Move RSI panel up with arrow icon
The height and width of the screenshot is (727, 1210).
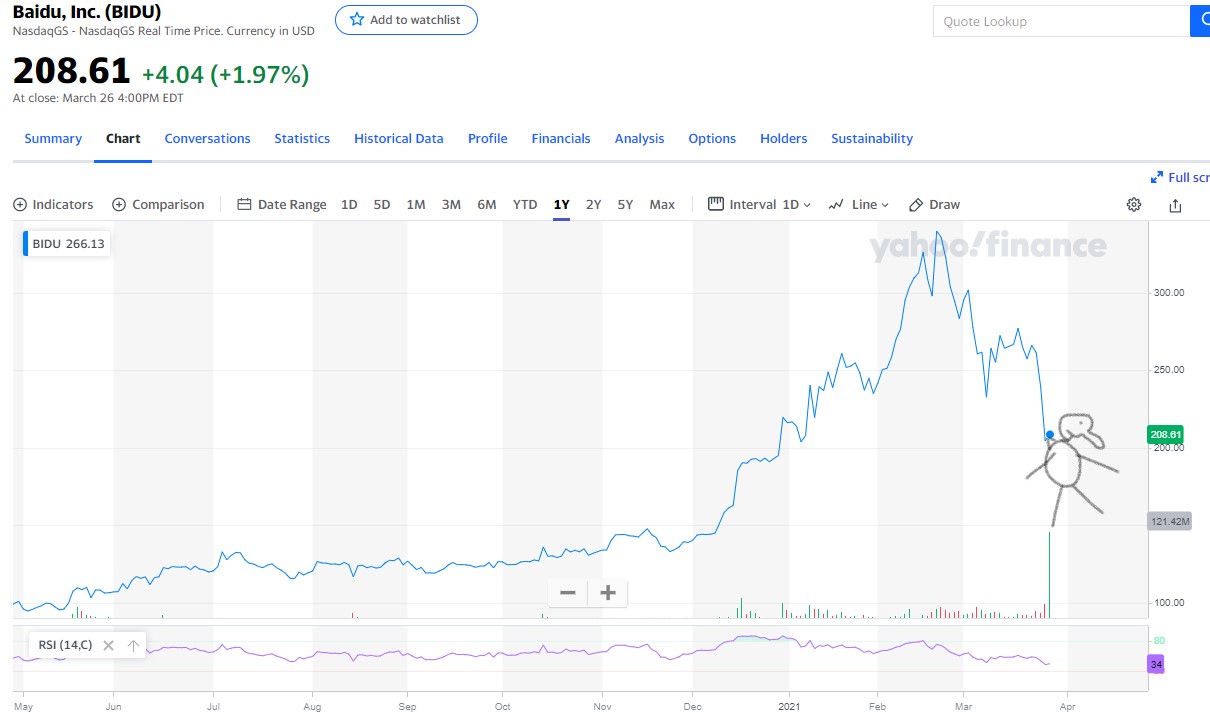coord(133,646)
